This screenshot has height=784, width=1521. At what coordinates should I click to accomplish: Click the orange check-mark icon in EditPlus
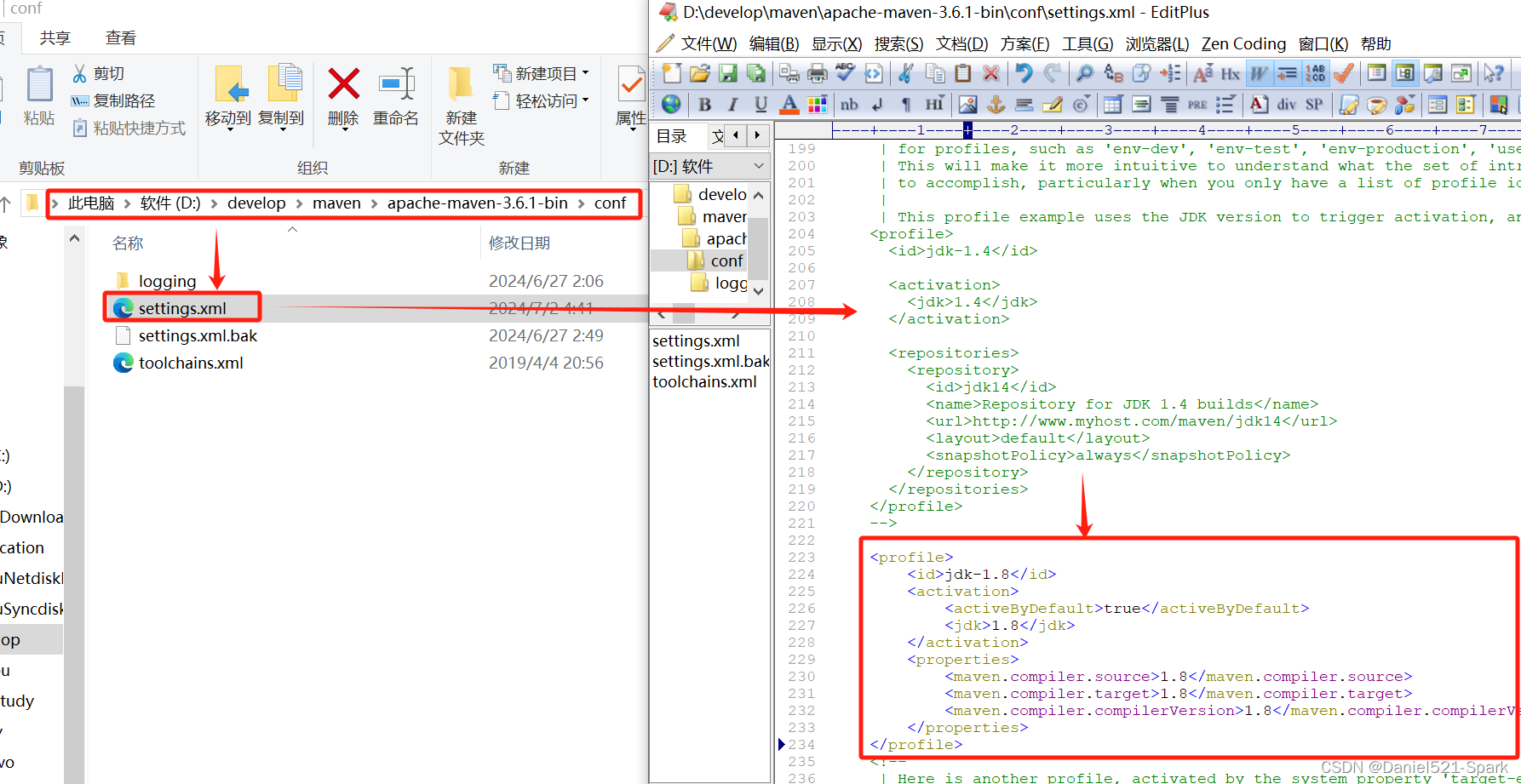(x=1344, y=74)
